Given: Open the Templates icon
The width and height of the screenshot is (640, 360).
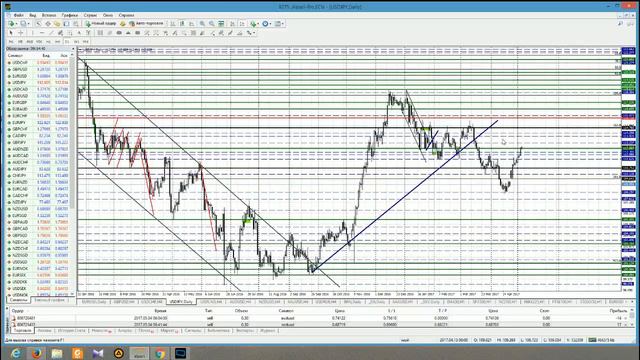Looking at the screenshot, I should coord(278,24).
